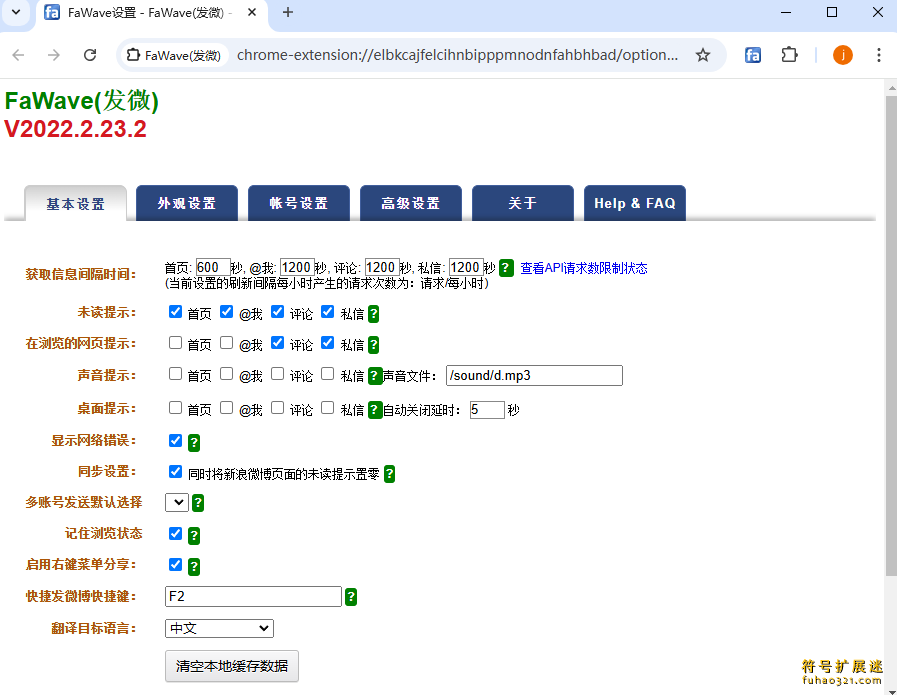897x695 pixels.
Task: Uncheck 私信 in the 未读提示 row
Action: (327, 312)
